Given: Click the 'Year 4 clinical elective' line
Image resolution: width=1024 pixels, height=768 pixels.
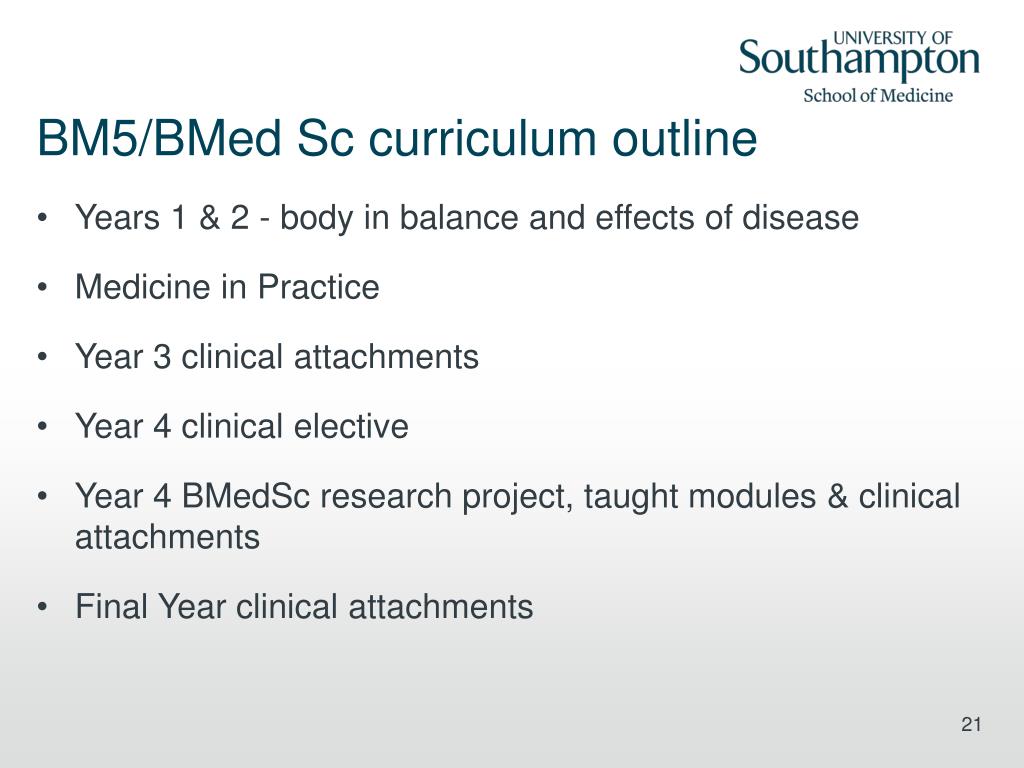Looking at the screenshot, I should (x=242, y=426).
